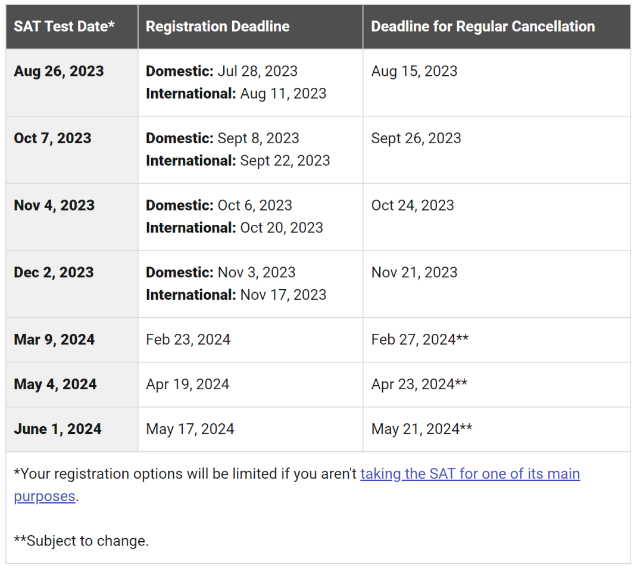Select the 'SAT Test Date*' column header
This screenshot has width=635, height=567.
pyautogui.click(x=64, y=26)
